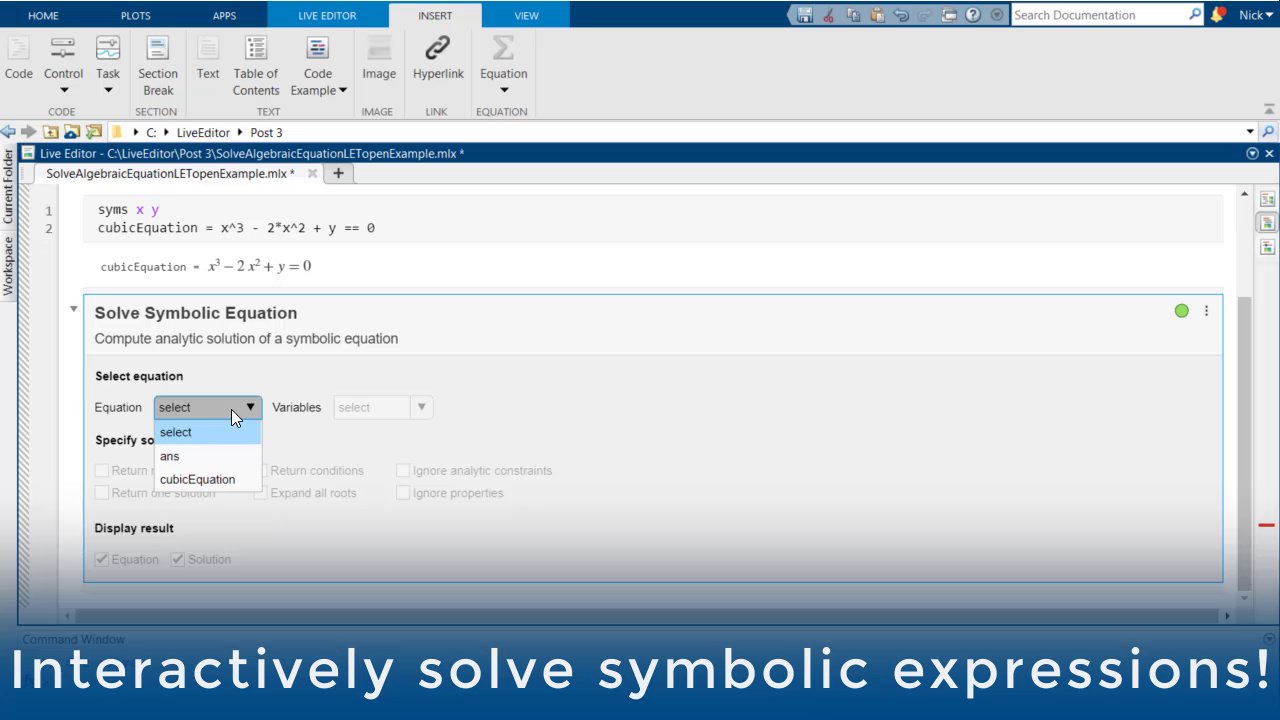
Task: Select the Cut scissors icon
Action: point(827,14)
